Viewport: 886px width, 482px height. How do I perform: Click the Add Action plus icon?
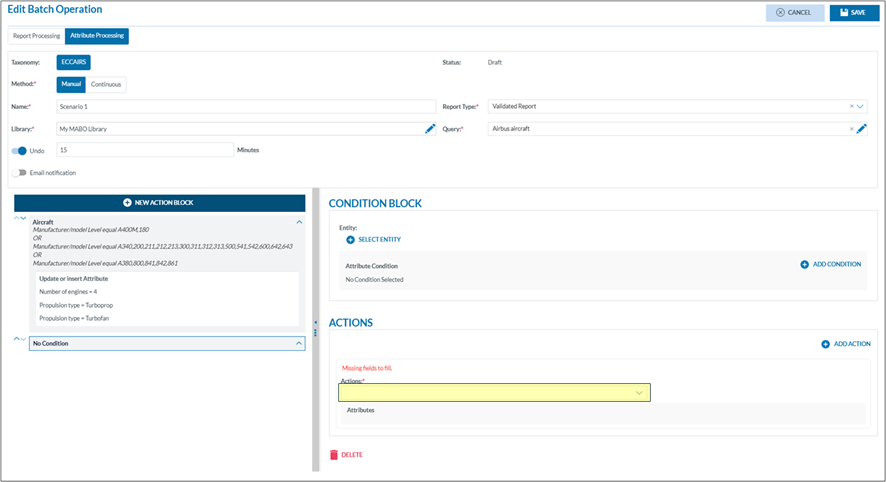[x=825, y=344]
